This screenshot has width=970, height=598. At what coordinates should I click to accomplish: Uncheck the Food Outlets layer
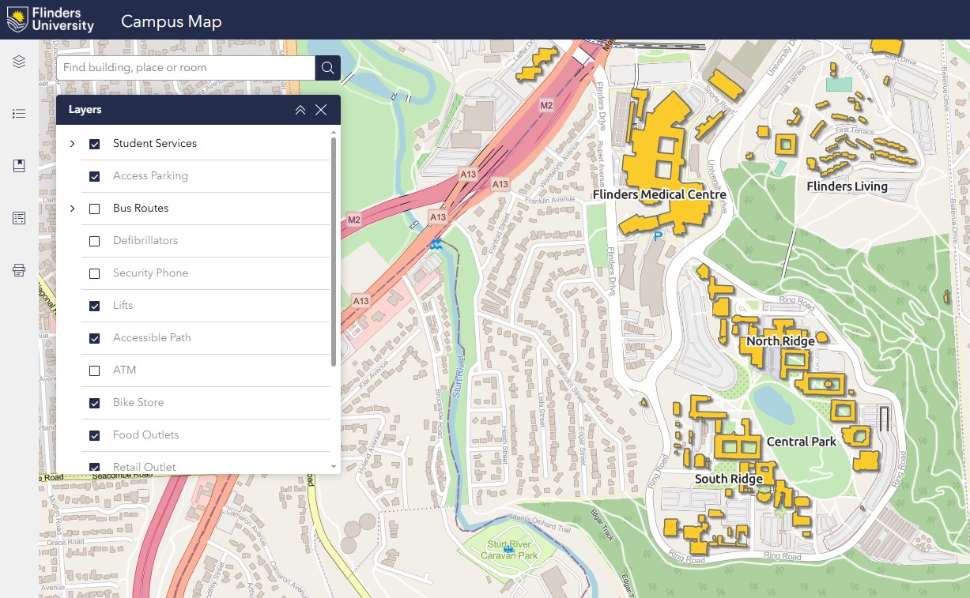(x=95, y=435)
